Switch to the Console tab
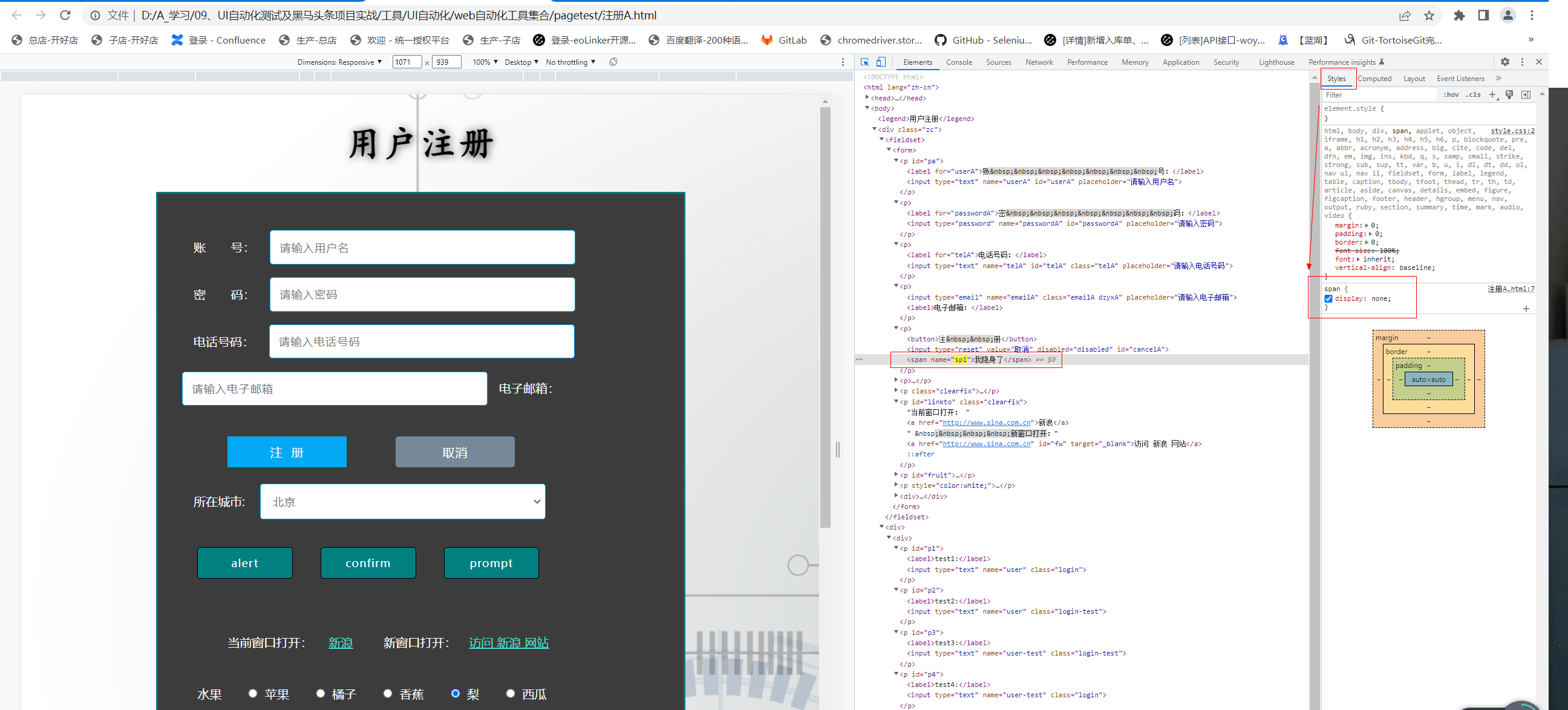This screenshot has height=710, width=1568. pos(959,62)
